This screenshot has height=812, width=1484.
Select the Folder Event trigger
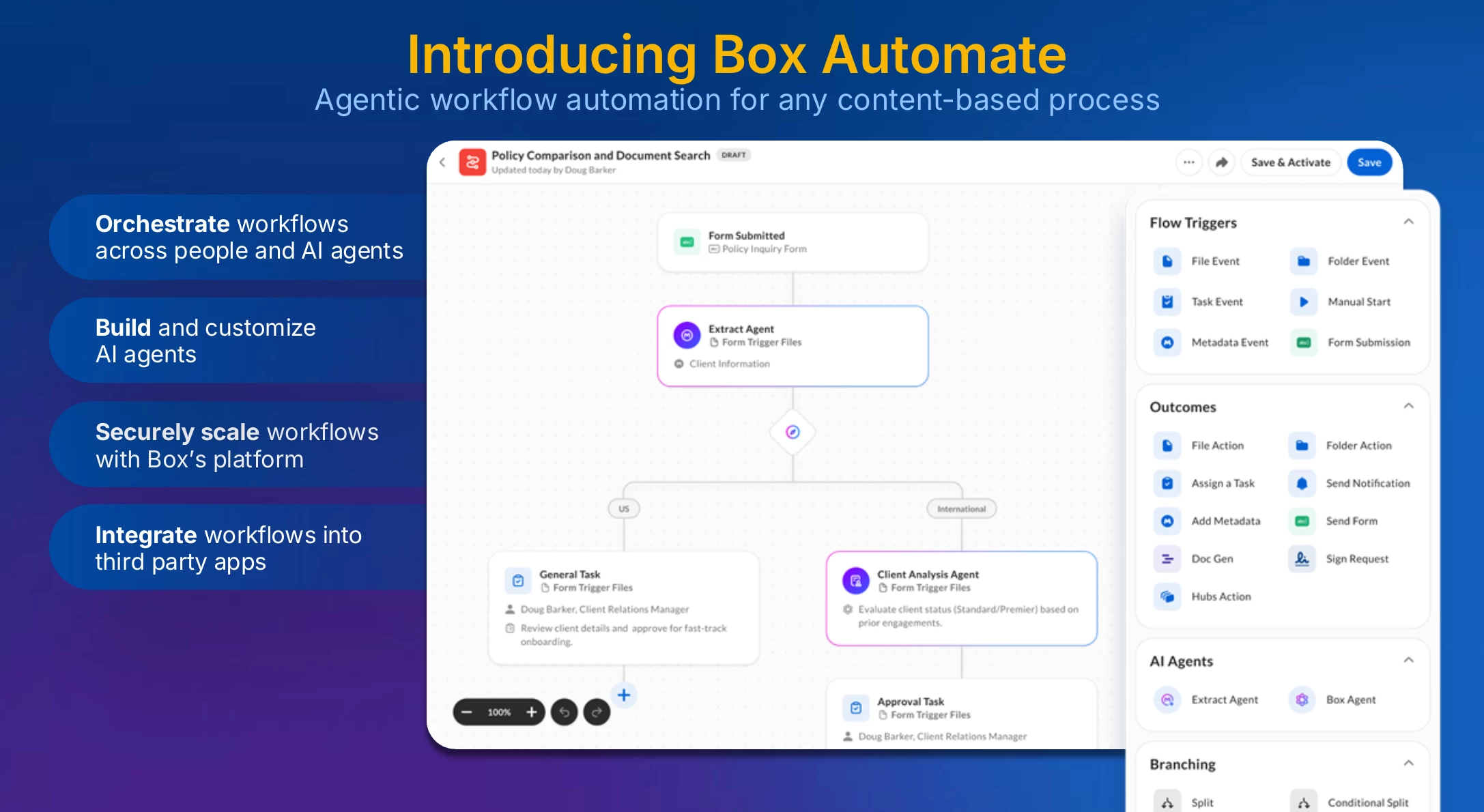[x=1357, y=261]
